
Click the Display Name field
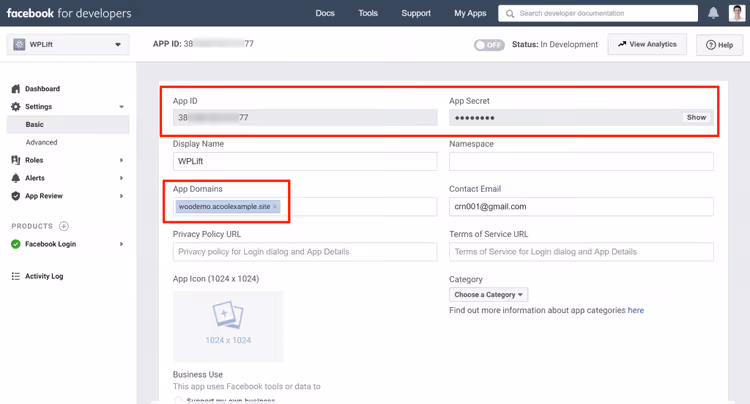(305, 161)
